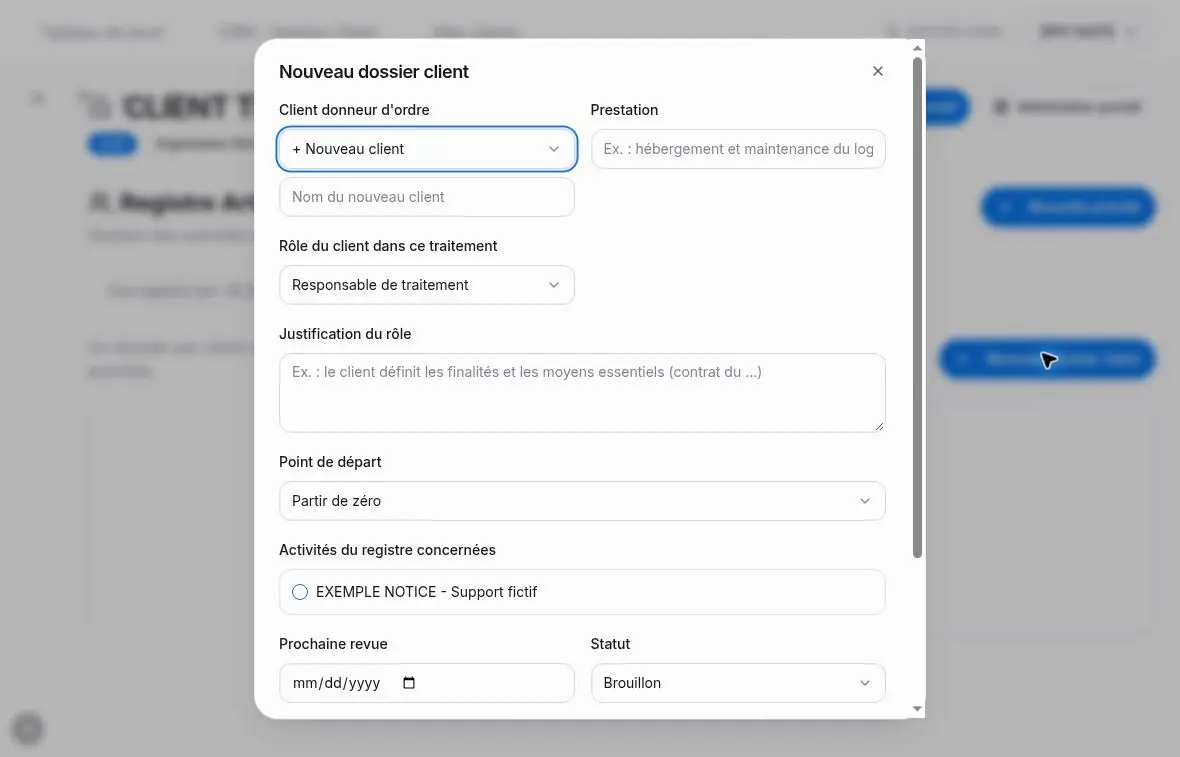Click the scroll down arrow of dialog
Viewport: 1180px width, 757px height.
click(x=917, y=708)
